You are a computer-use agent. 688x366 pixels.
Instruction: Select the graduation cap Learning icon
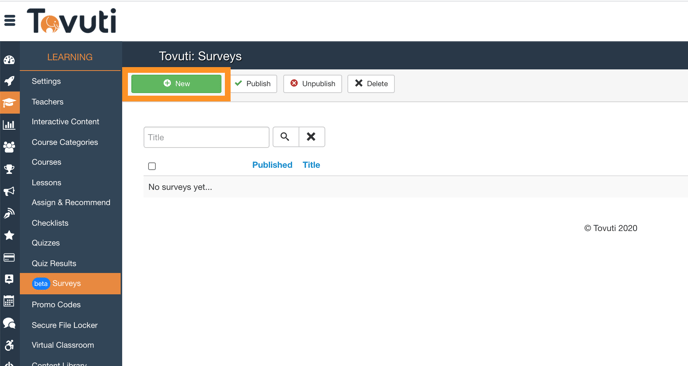point(9,103)
